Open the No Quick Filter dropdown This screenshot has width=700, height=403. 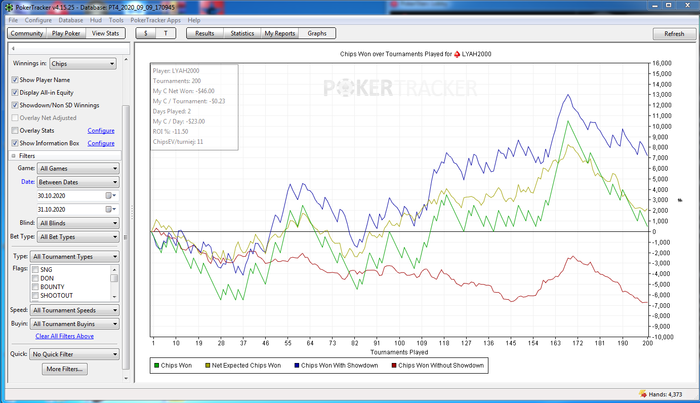(x=75, y=354)
